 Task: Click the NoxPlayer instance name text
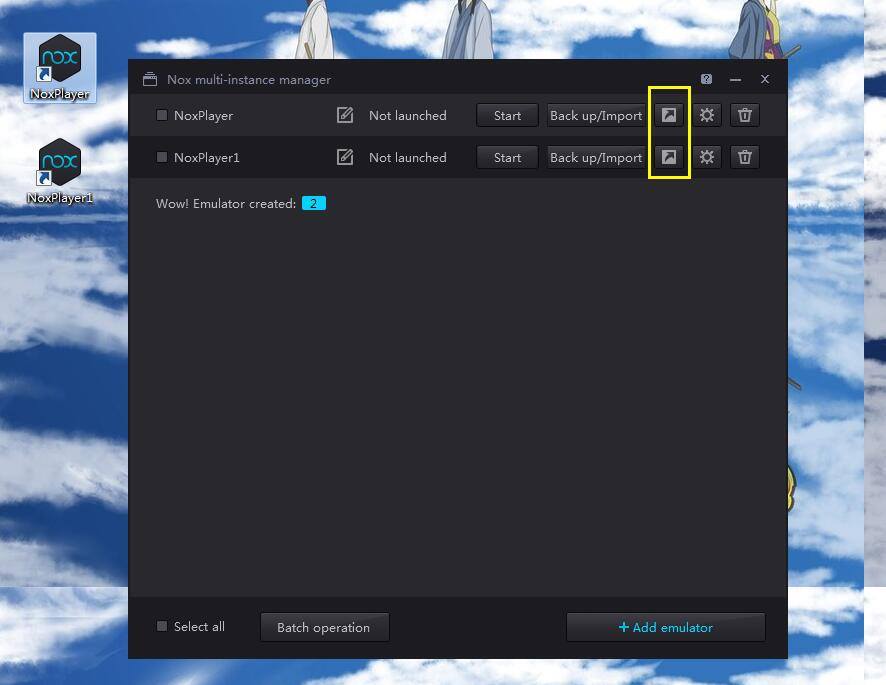203,116
